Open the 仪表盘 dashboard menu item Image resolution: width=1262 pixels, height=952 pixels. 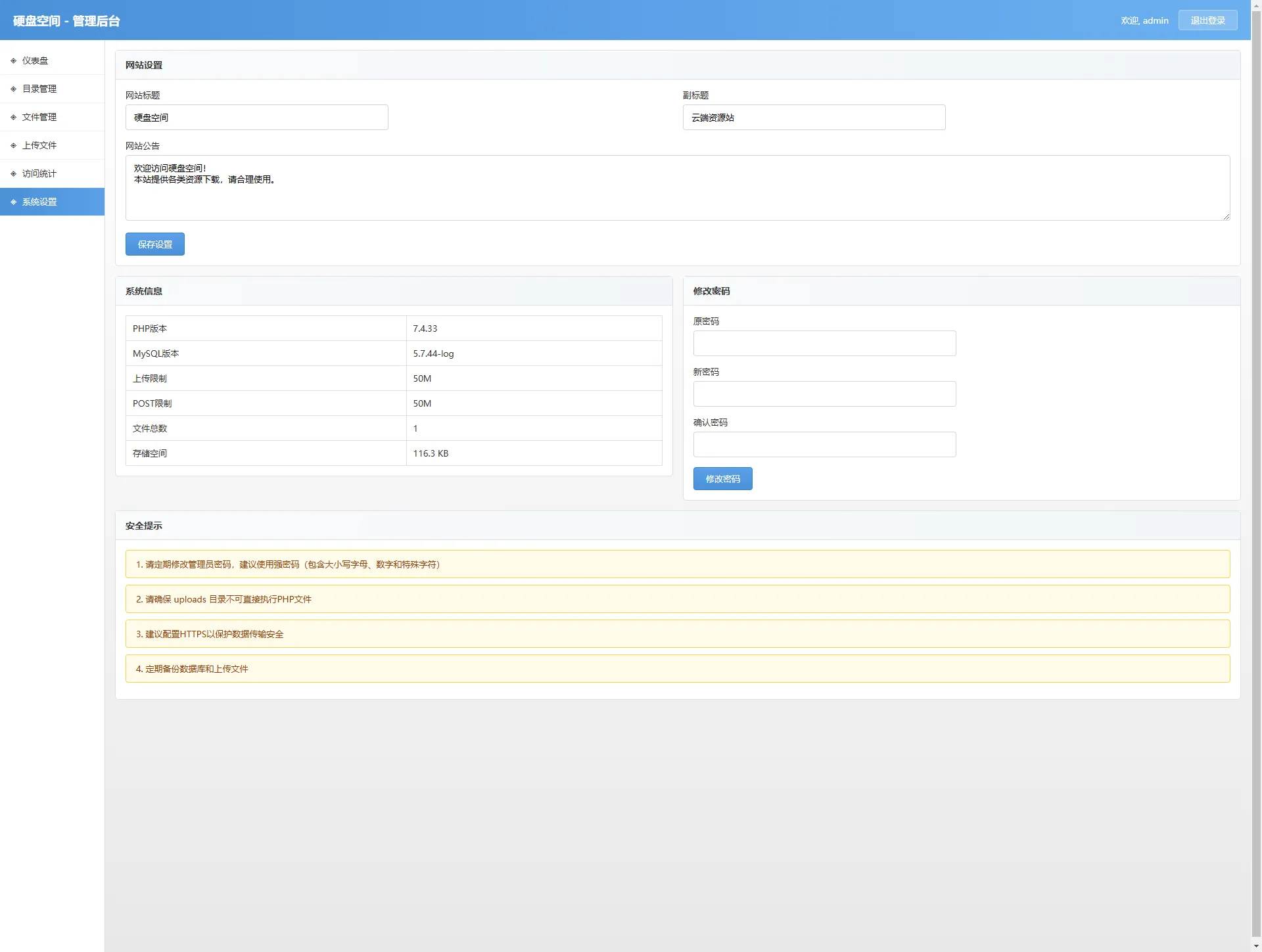[x=35, y=60]
